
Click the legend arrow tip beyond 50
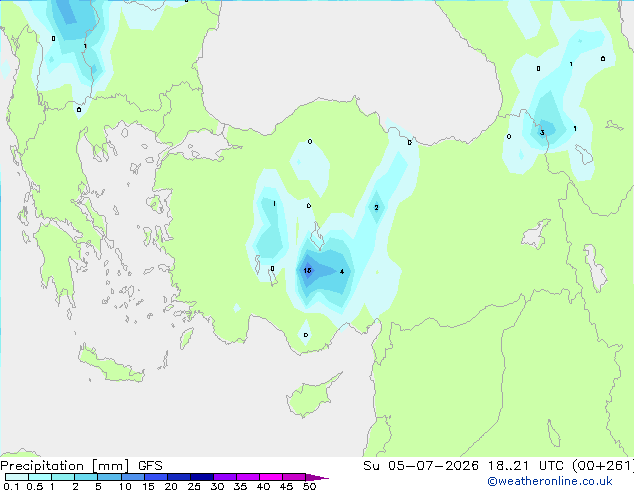coord(317,477)
